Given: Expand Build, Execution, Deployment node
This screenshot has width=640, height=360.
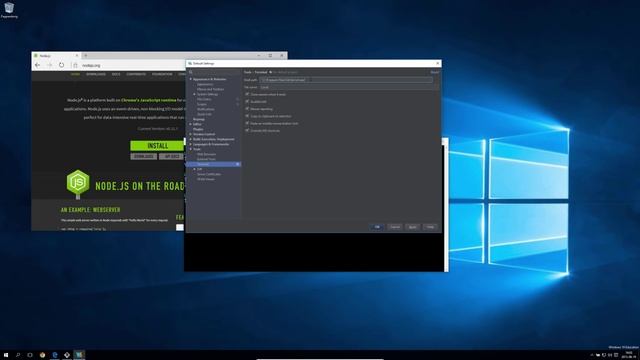Looking at the screenshot, I should [191, 139].
